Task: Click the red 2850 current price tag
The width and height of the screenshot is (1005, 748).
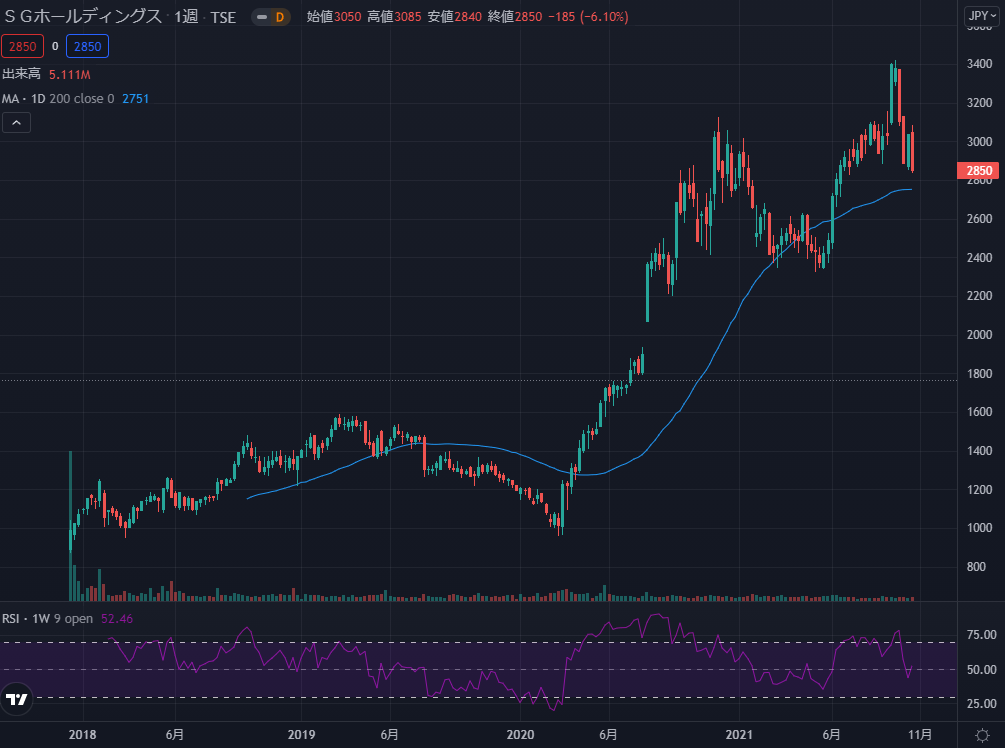Action: tap(978, 170)
